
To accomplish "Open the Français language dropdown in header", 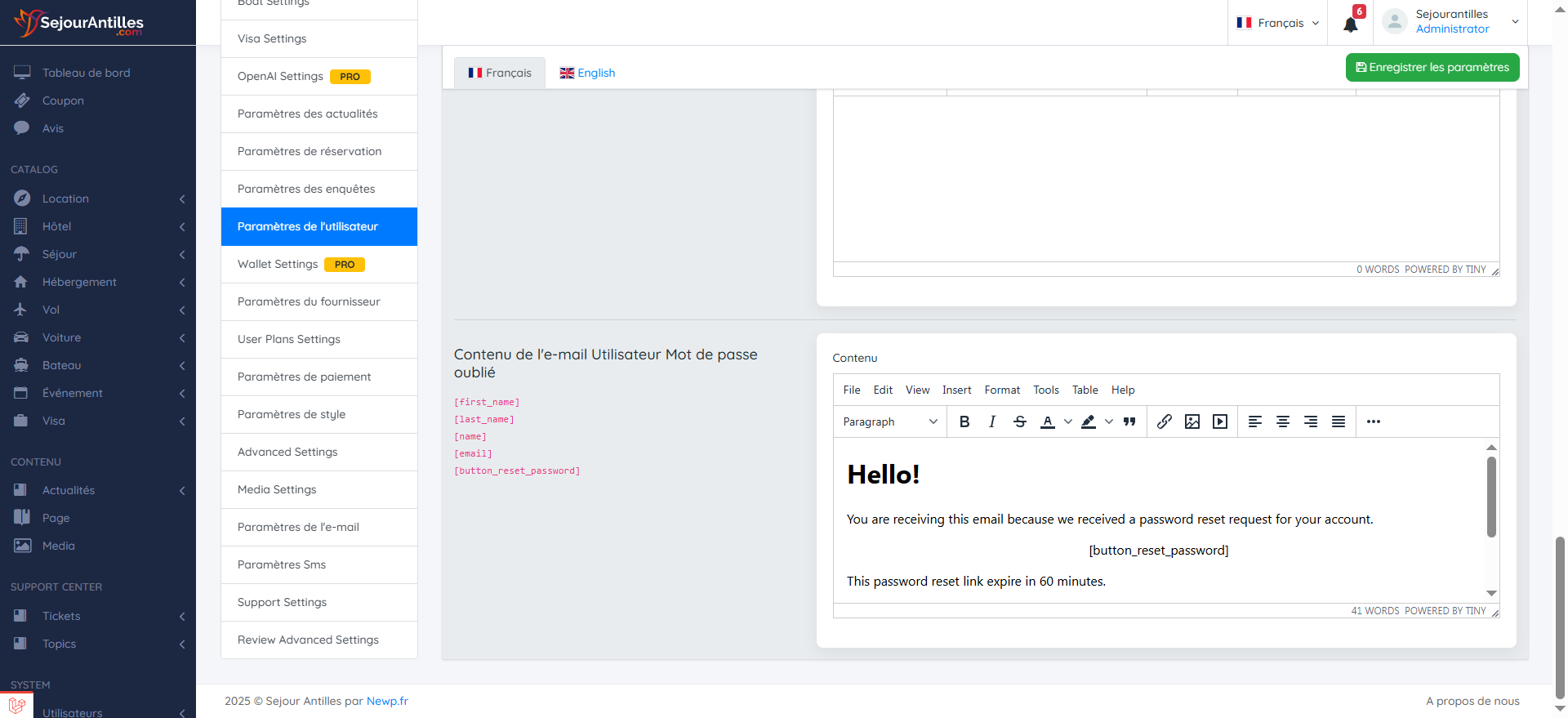I will (x=1278, y=23).
